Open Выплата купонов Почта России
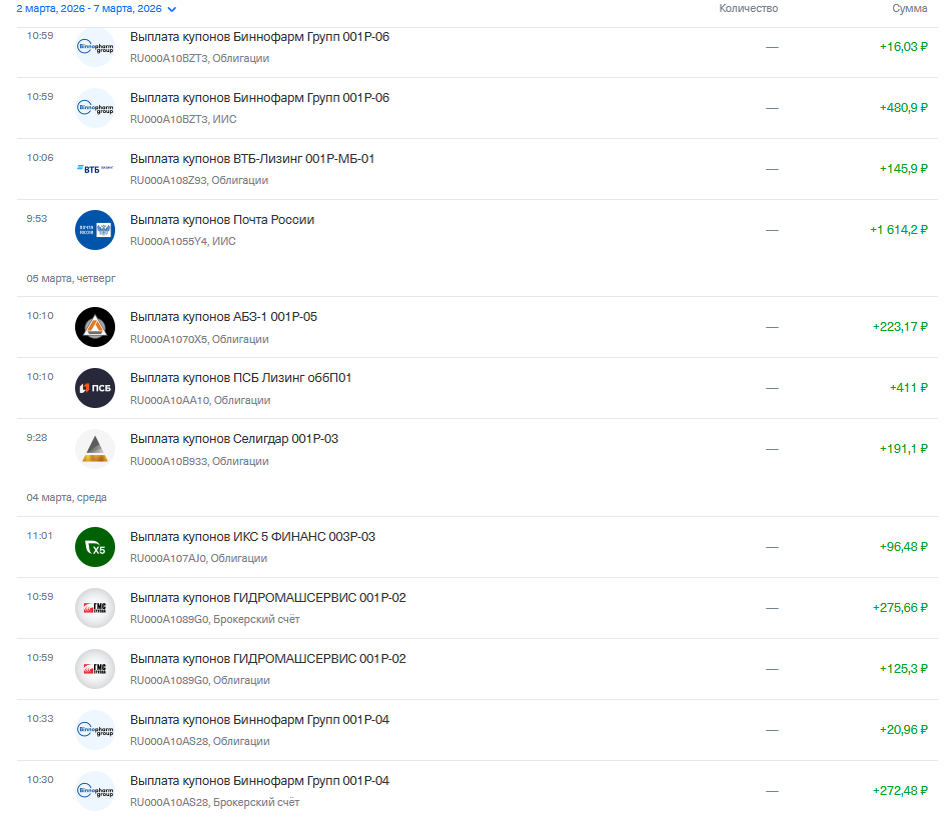The image size is (951, 835). [x=477, y=230]
